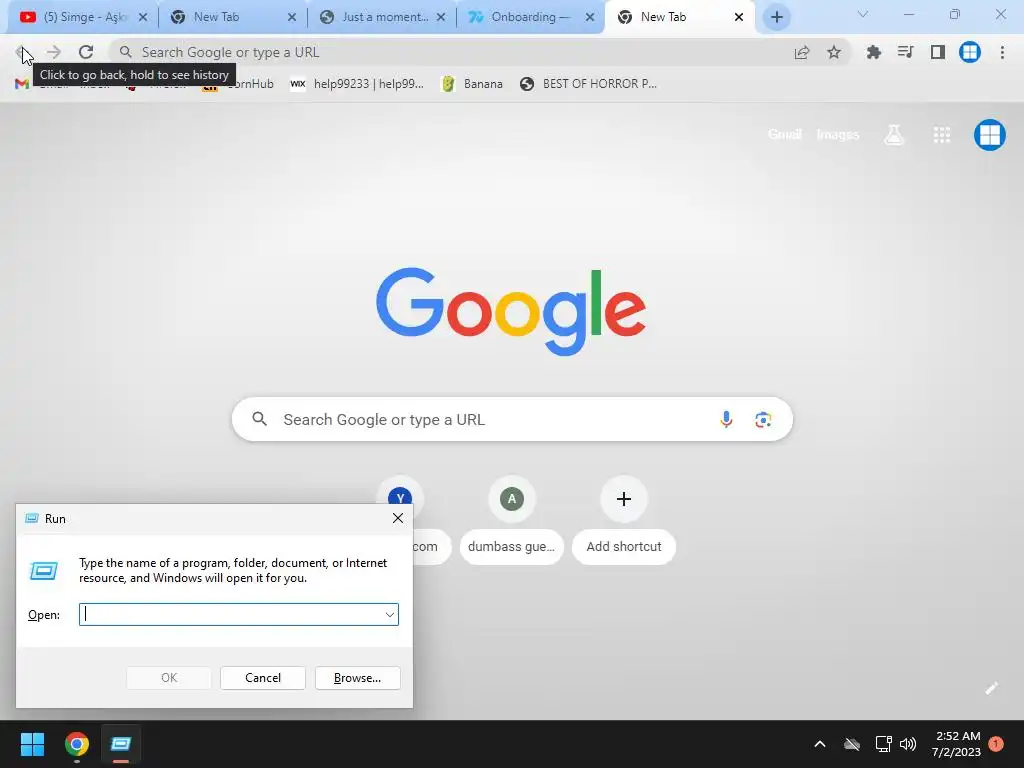Click the browser back arrow

tap(22, 52)
